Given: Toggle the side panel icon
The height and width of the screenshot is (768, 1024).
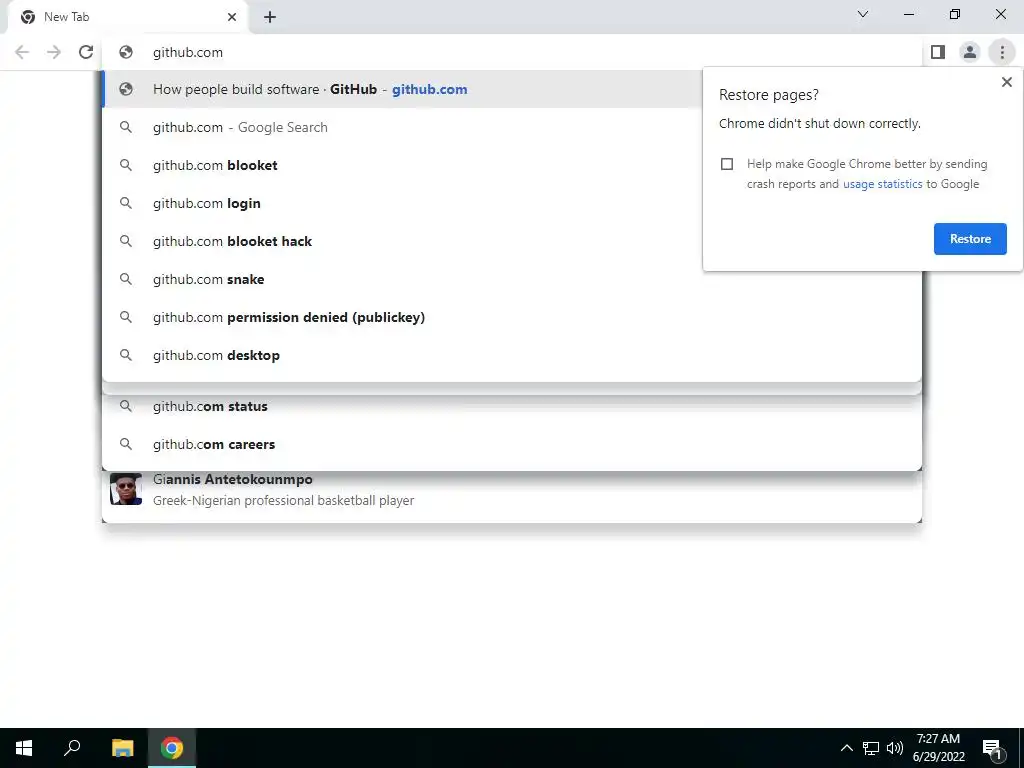Looking at the screenshot, I should 938,52.
